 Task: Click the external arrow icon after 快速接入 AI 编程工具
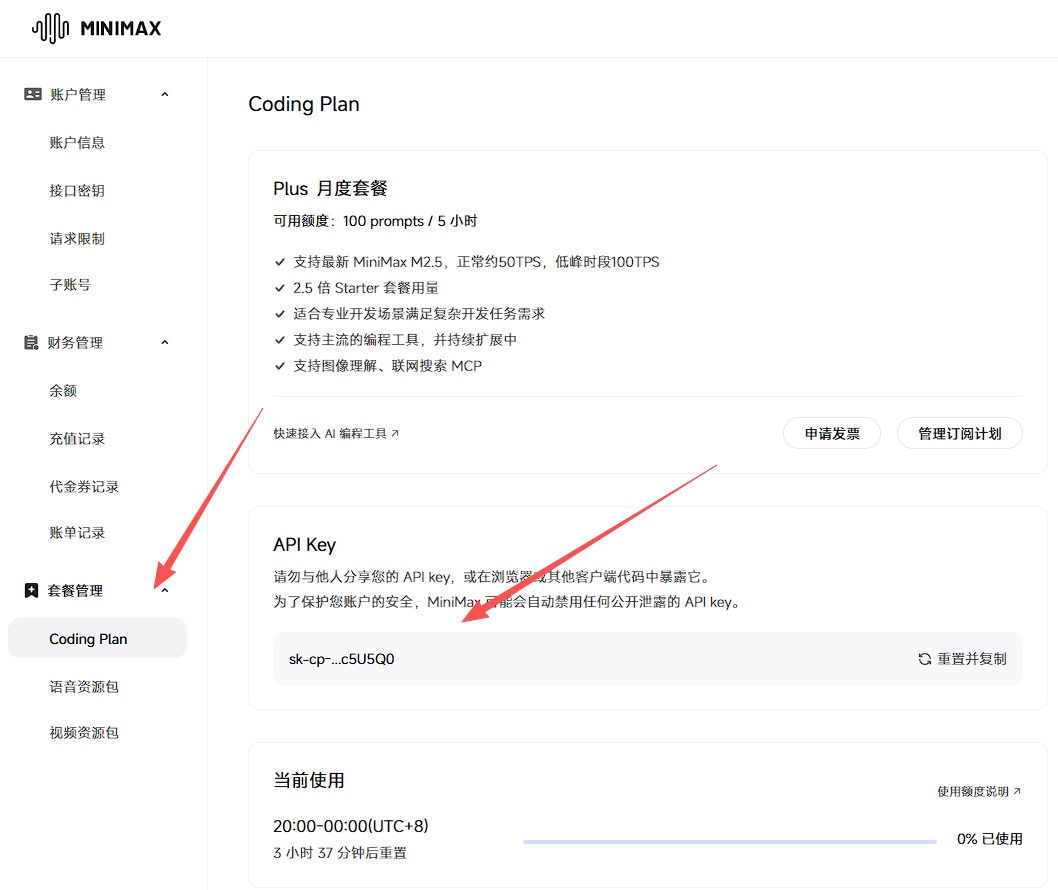pyautogui.click(x=395, y=433)
